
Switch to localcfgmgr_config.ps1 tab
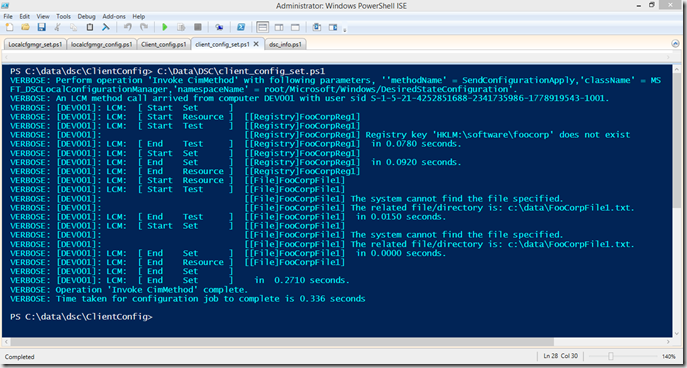[x=102, y=44]
